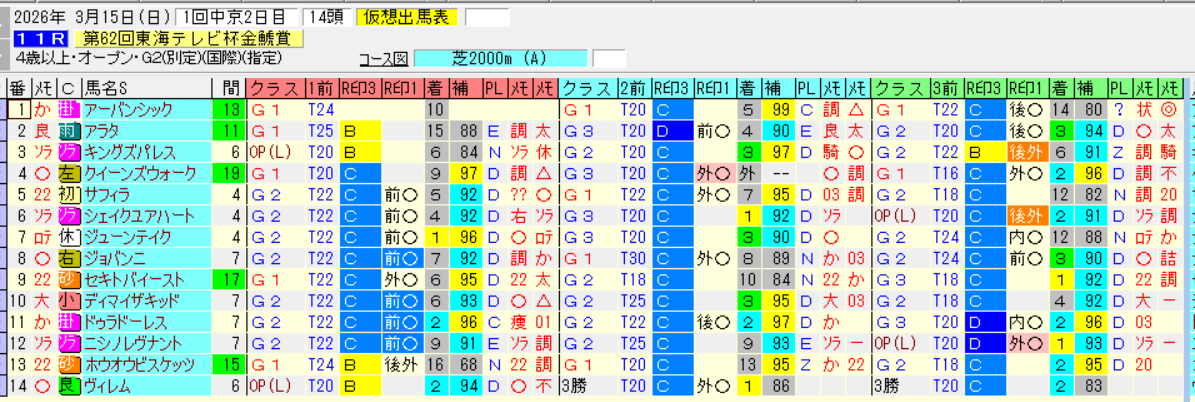Click the 掛 badge beside ドゥラドーレス
This screenshot has height=402, width=1195.
(x=67, y=323)
